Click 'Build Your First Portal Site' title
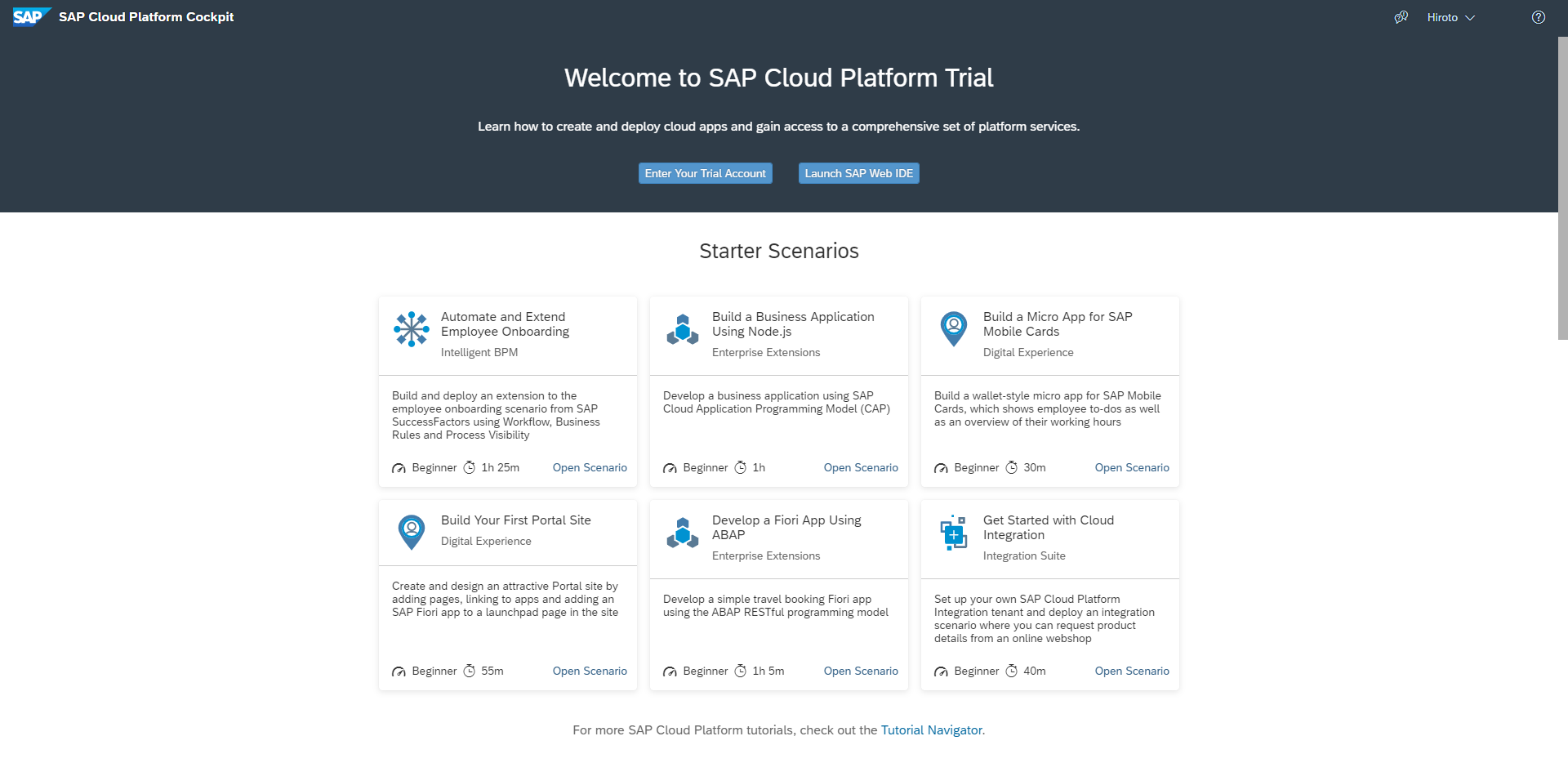The width and height of the screenshot is (1568, 763). pos(516,520)
